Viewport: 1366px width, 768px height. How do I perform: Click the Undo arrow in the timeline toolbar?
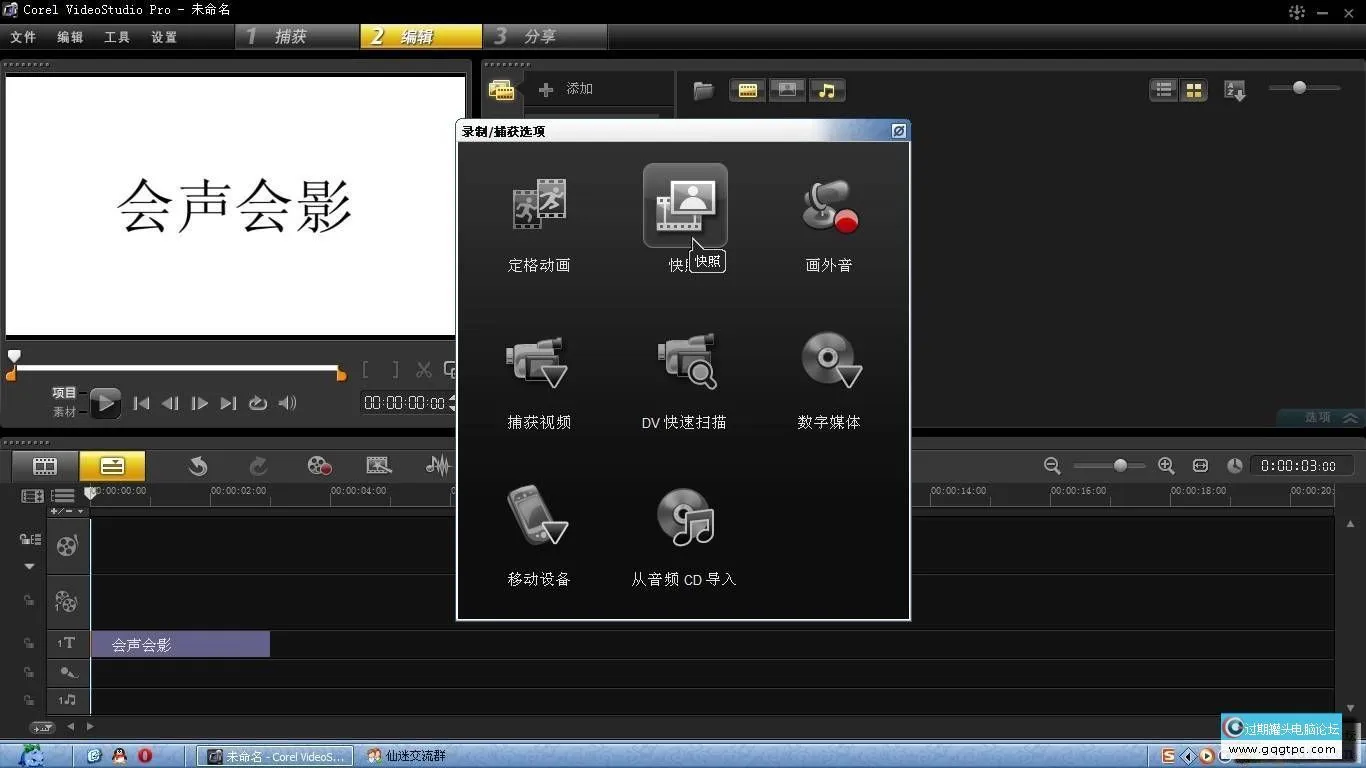tap(198, 465)
